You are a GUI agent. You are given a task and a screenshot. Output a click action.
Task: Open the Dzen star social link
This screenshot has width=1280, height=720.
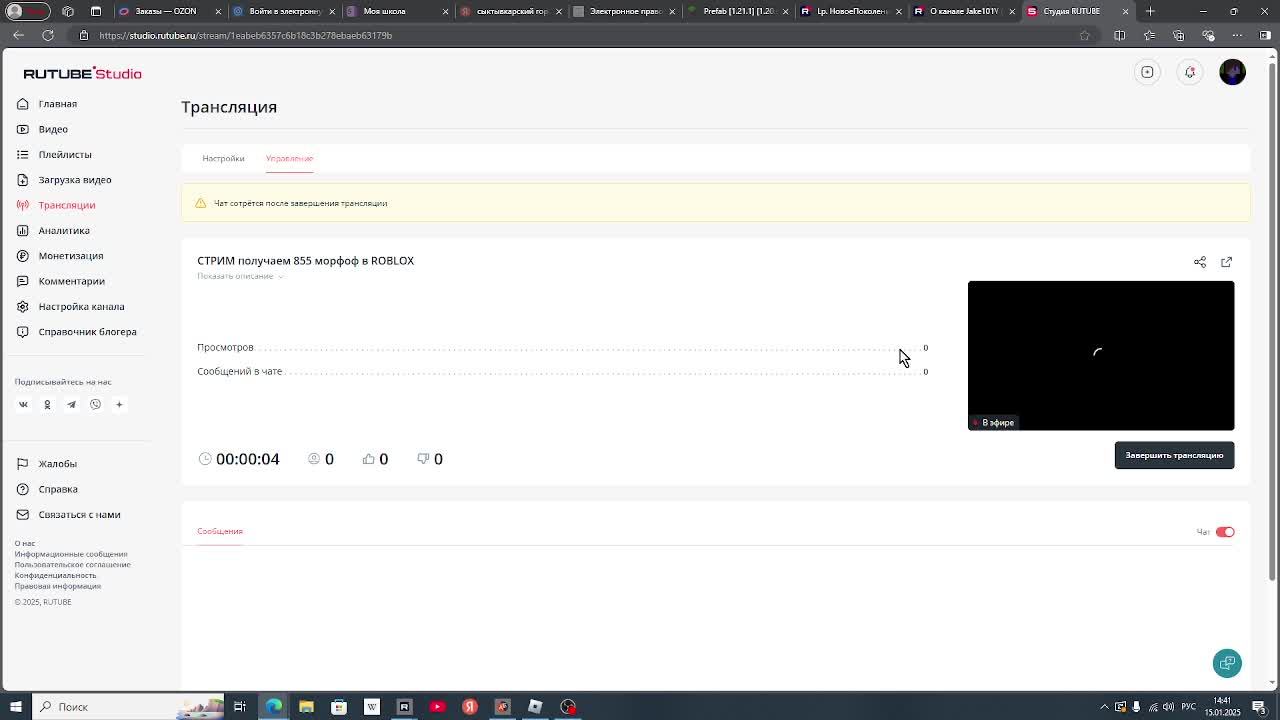point(119,405)
